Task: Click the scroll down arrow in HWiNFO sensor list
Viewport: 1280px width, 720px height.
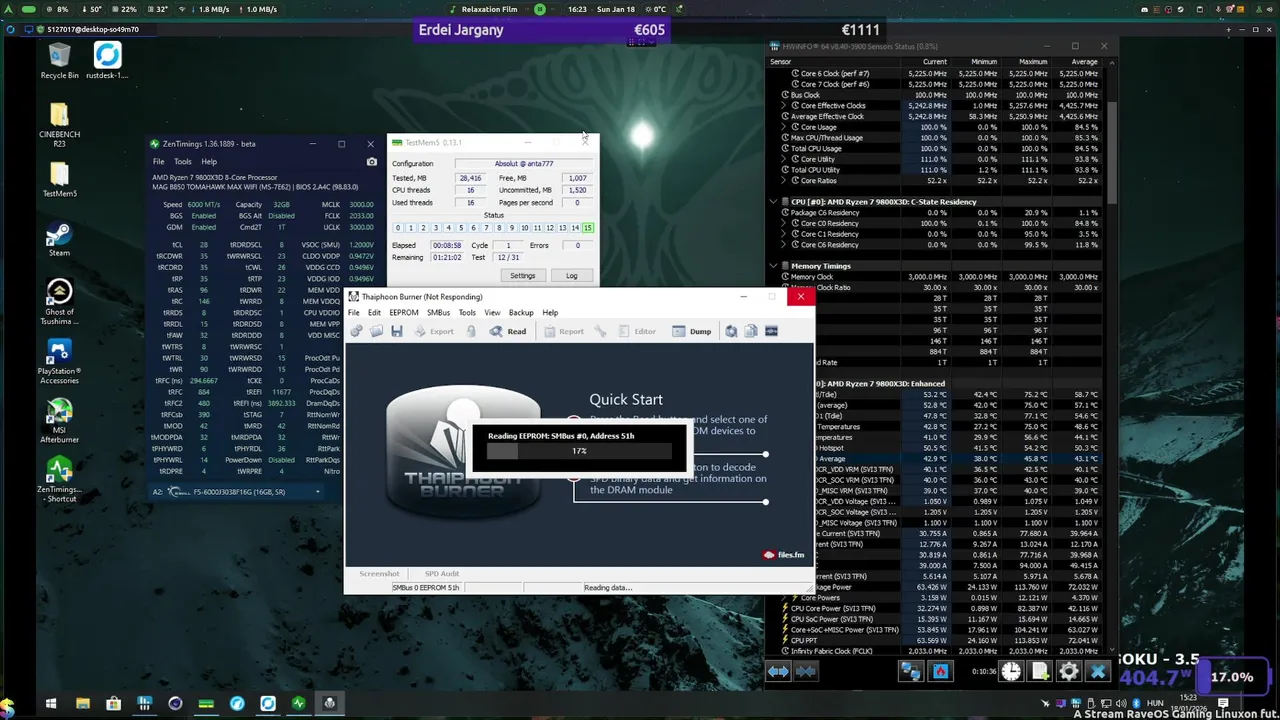Action: pos(1110,651)
